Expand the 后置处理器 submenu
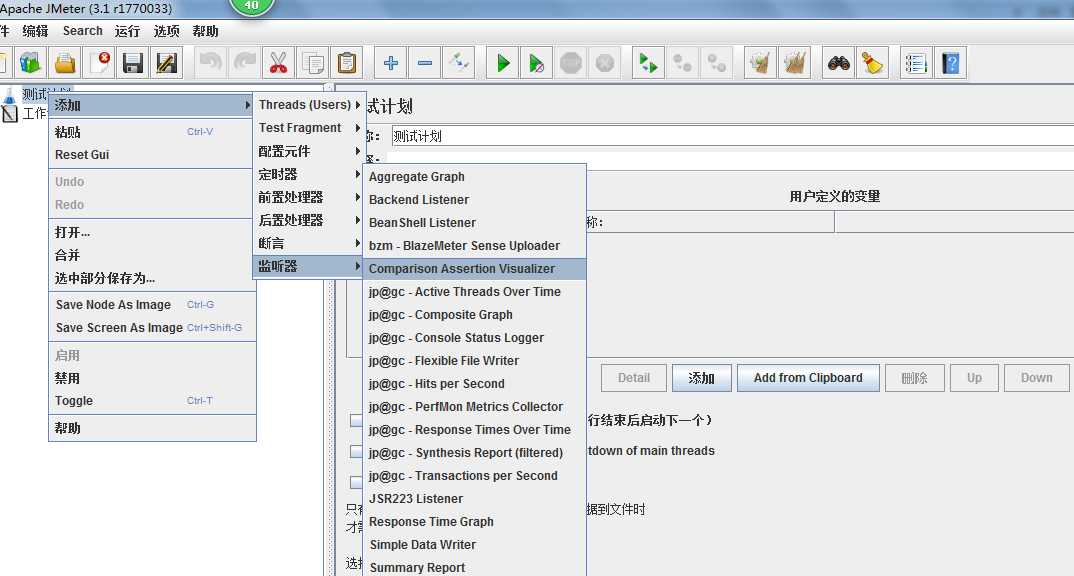 pos(308,221)
